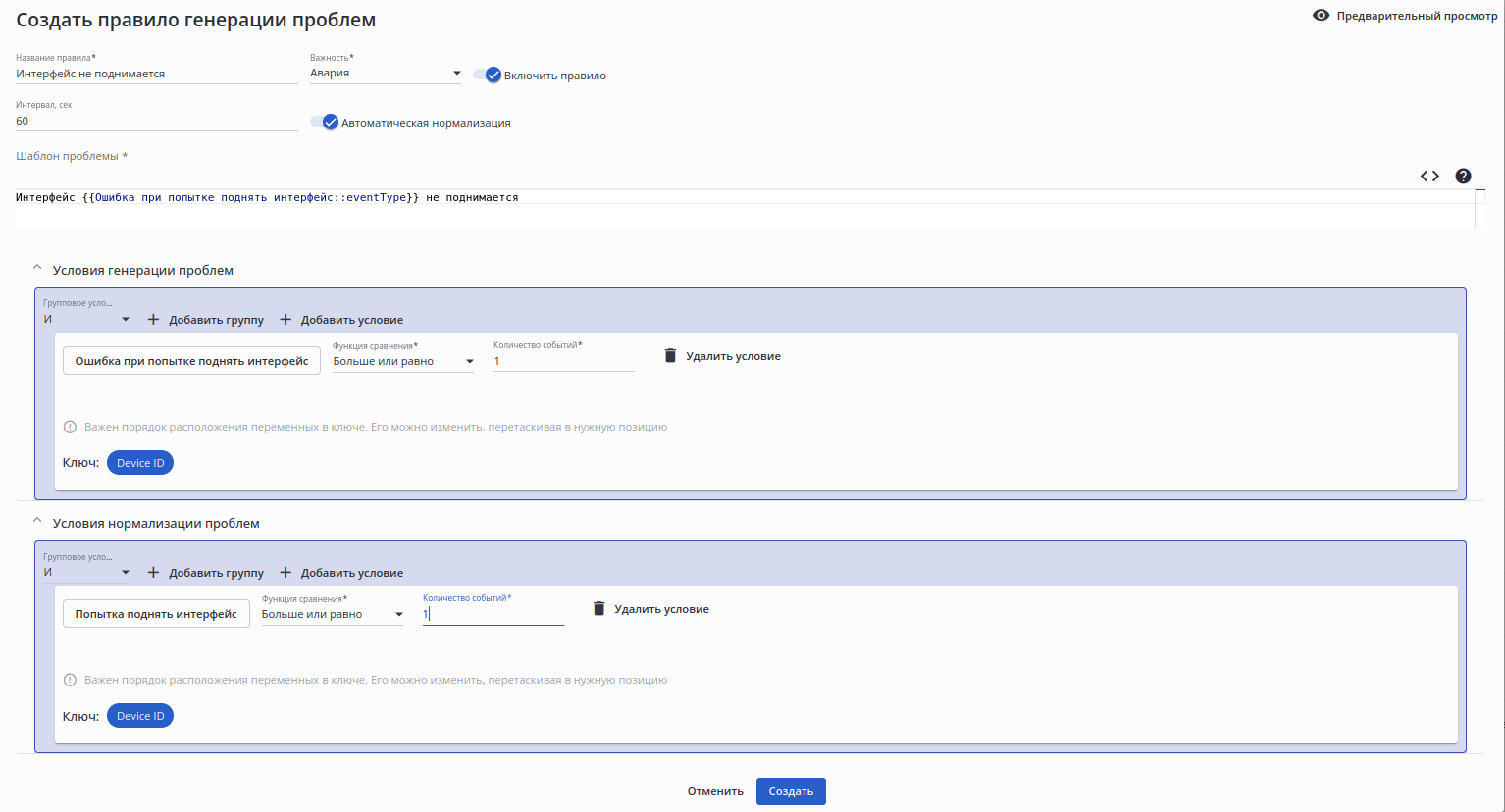Toggle "Автоматическая нормализация" switch off
The height and width of the screenshot is (812, 1505).
pyautogui.click(x=325, y=123)
